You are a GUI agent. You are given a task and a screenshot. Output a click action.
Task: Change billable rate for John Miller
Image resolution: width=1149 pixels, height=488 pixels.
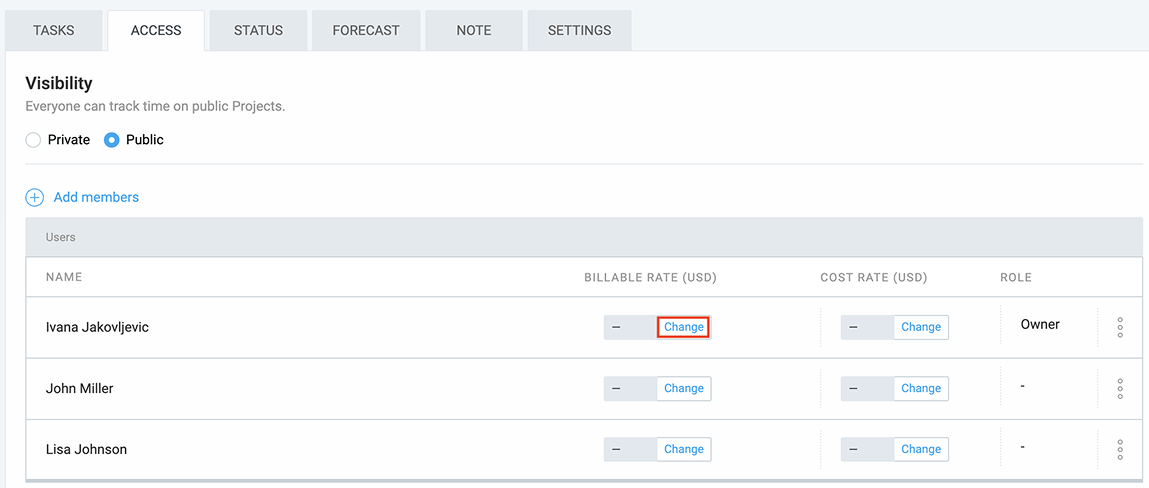[x=684, y=388]
